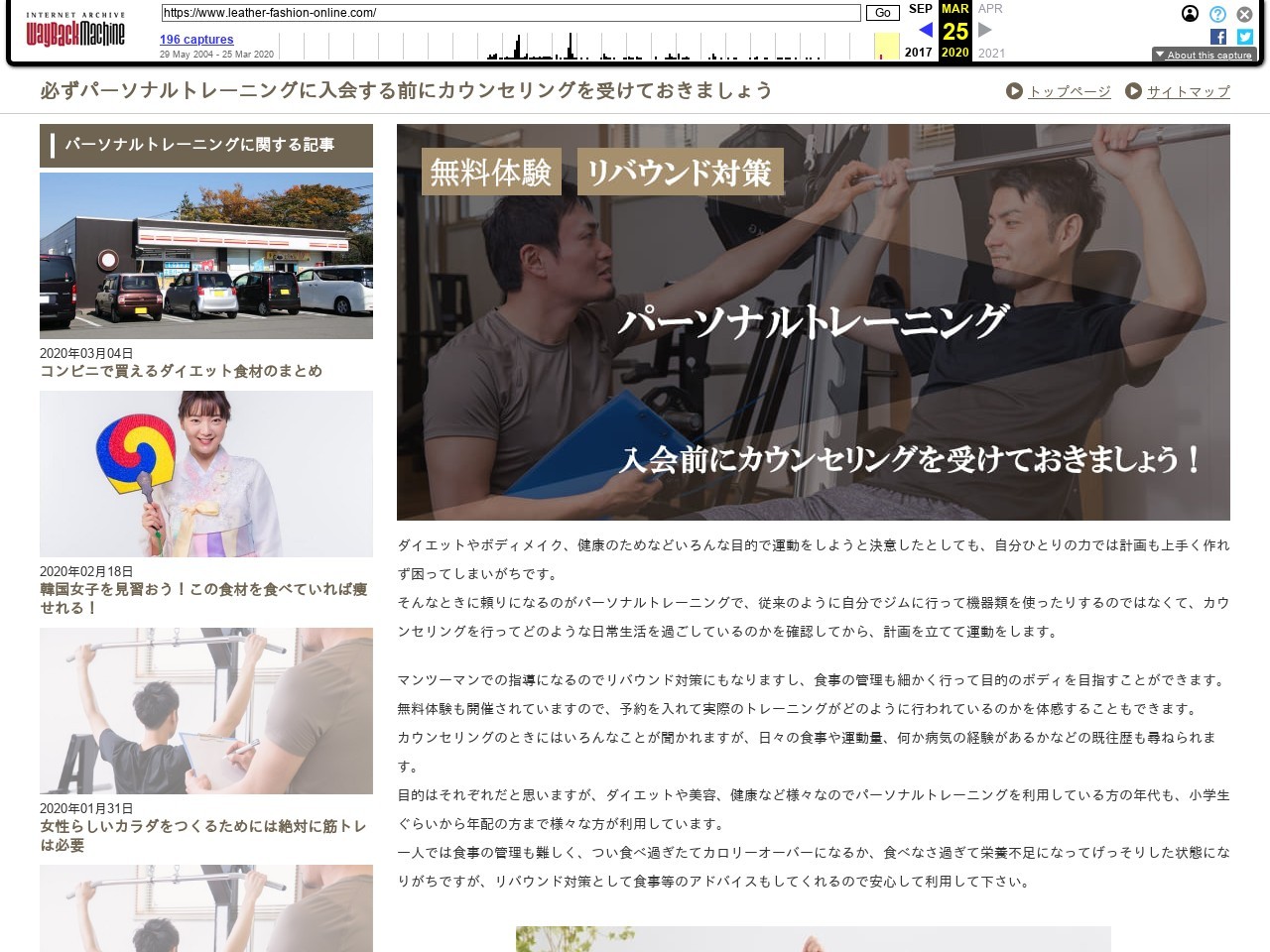Screen dimensions: 1270x952
Task: Open the convenience store article thumbnail
Action: [206, 256]
